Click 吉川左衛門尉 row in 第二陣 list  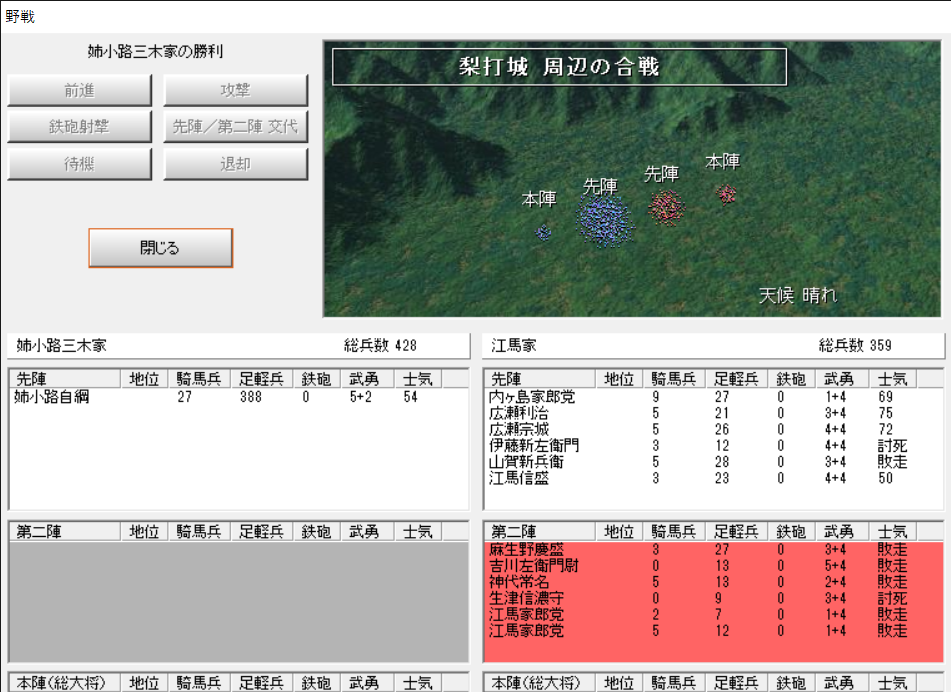[x=532, y=566]
